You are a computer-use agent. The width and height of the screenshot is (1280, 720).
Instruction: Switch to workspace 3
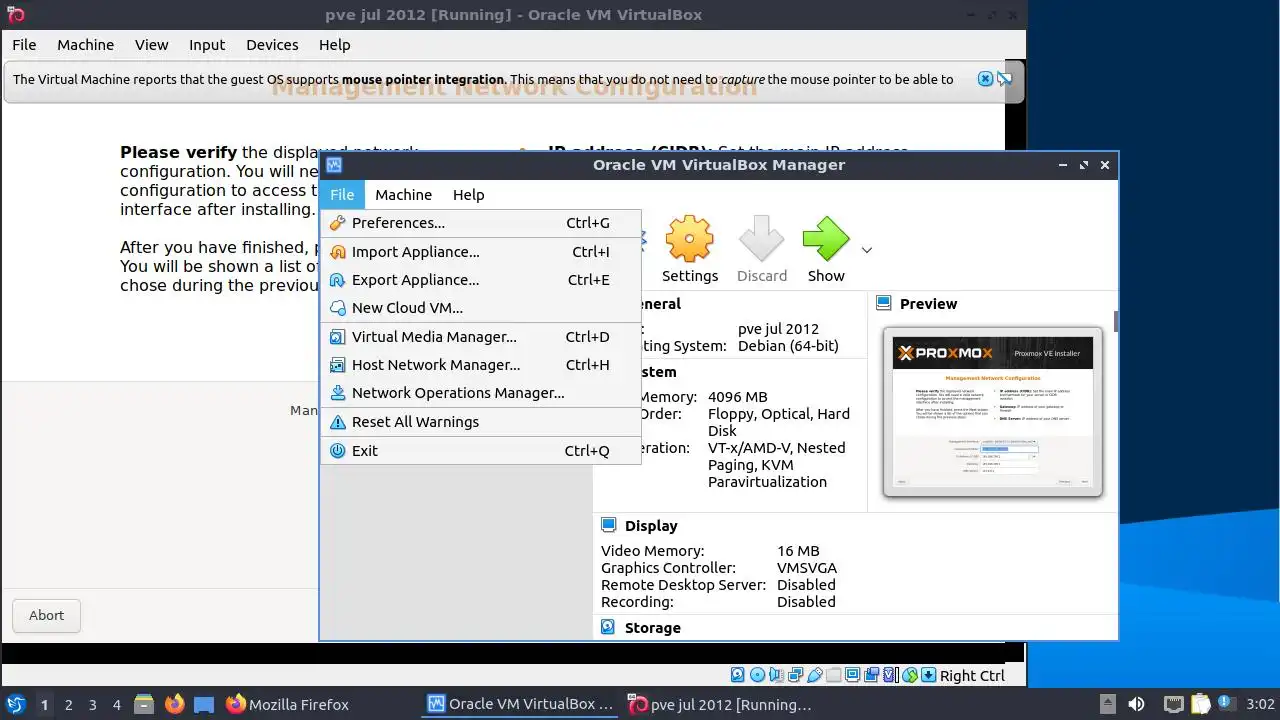tap(92, 704)
